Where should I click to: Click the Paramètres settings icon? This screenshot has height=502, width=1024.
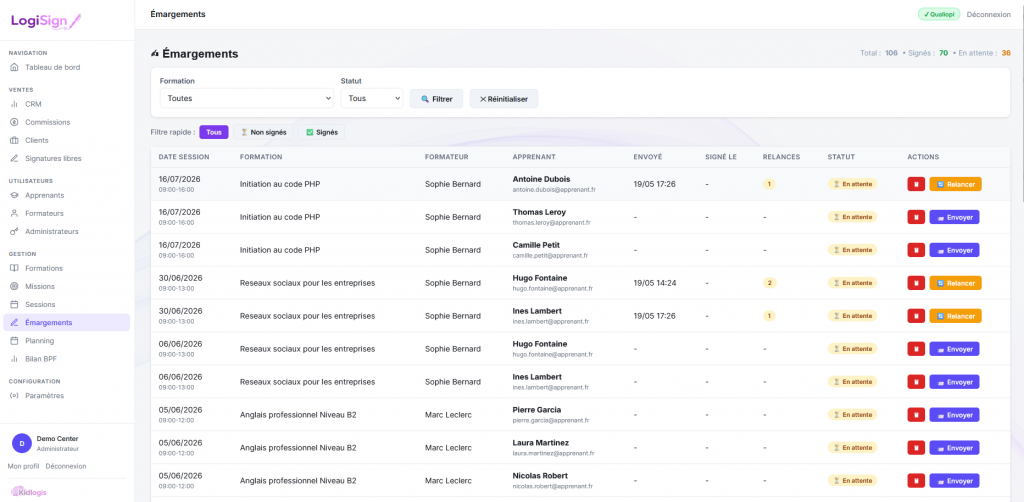pyautogui.click(x=14, y=396)
